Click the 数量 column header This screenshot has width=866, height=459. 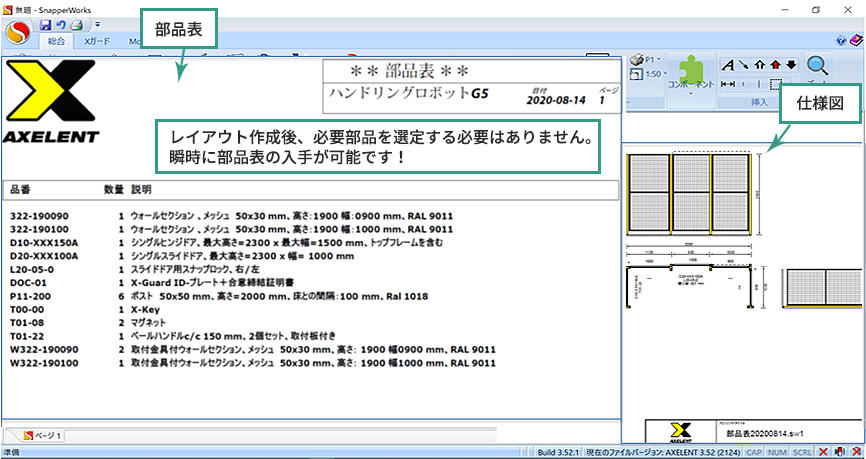(x=114, y=190)
